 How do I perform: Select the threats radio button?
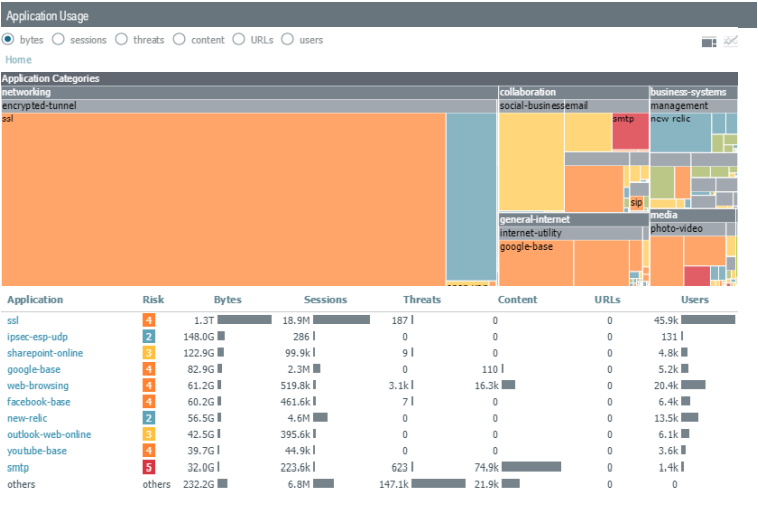tap(120, 40)
